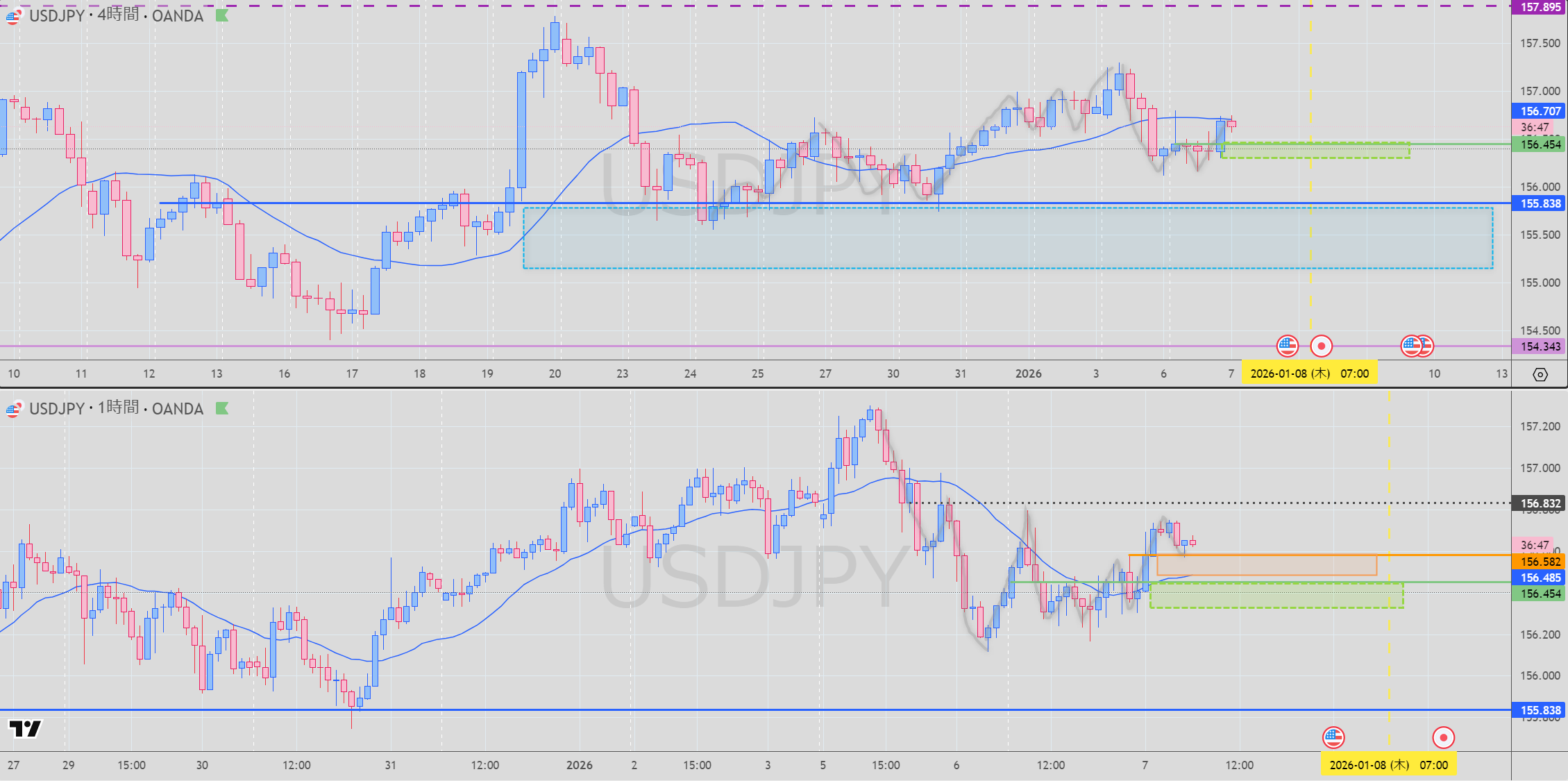Click the 4時間 interval label in the top chart title
This screenshot has height=781, width=1568.
click(x=118, y=15)
